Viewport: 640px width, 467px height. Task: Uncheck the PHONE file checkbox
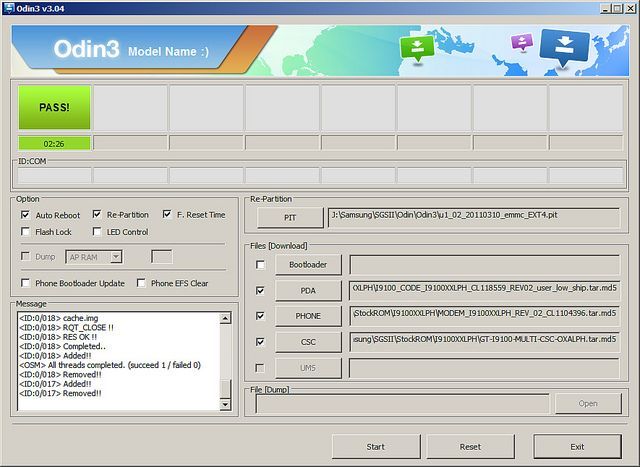(x=260, y=316)
